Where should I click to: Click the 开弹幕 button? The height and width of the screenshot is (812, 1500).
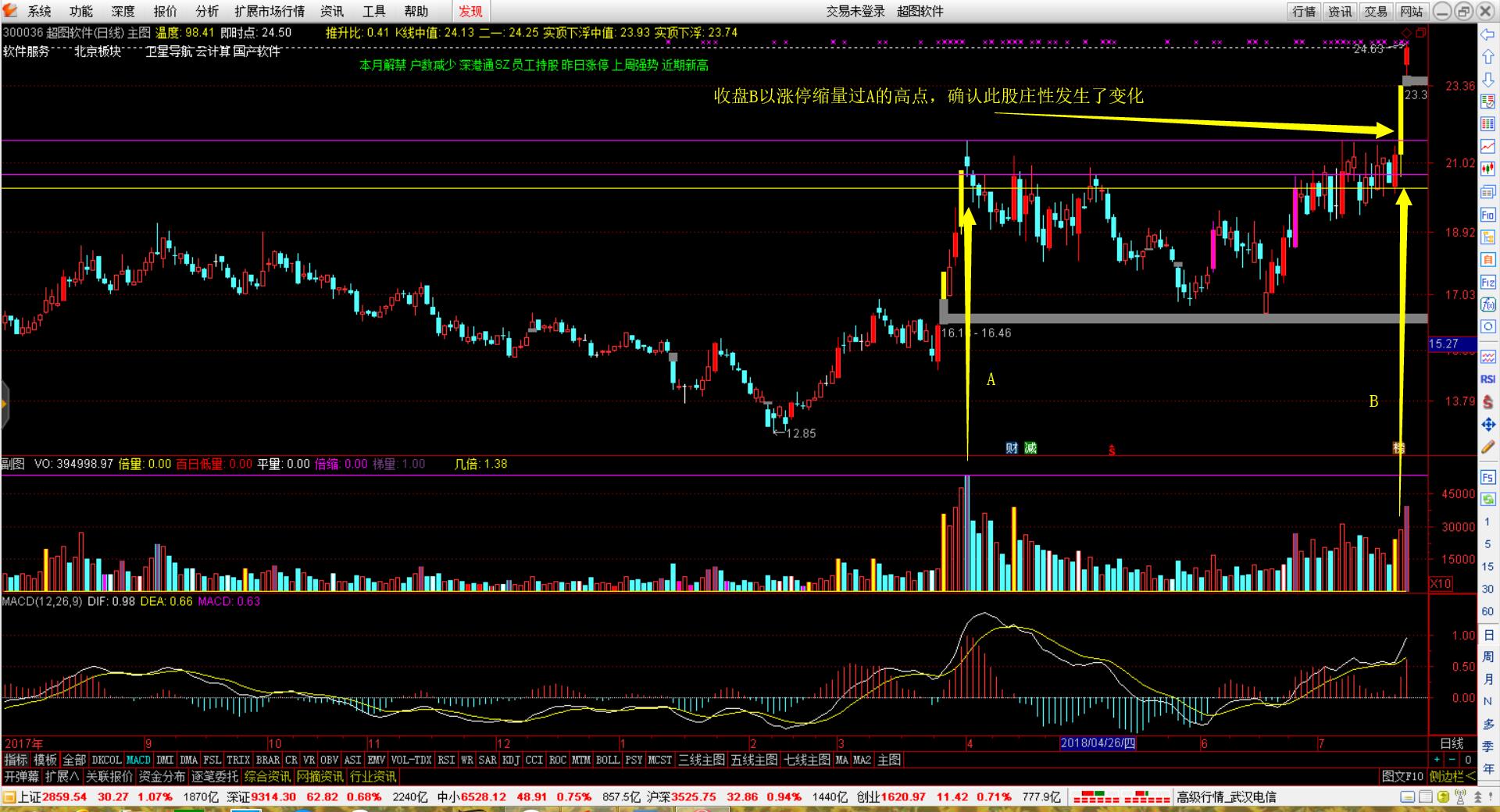coord(22,777)
